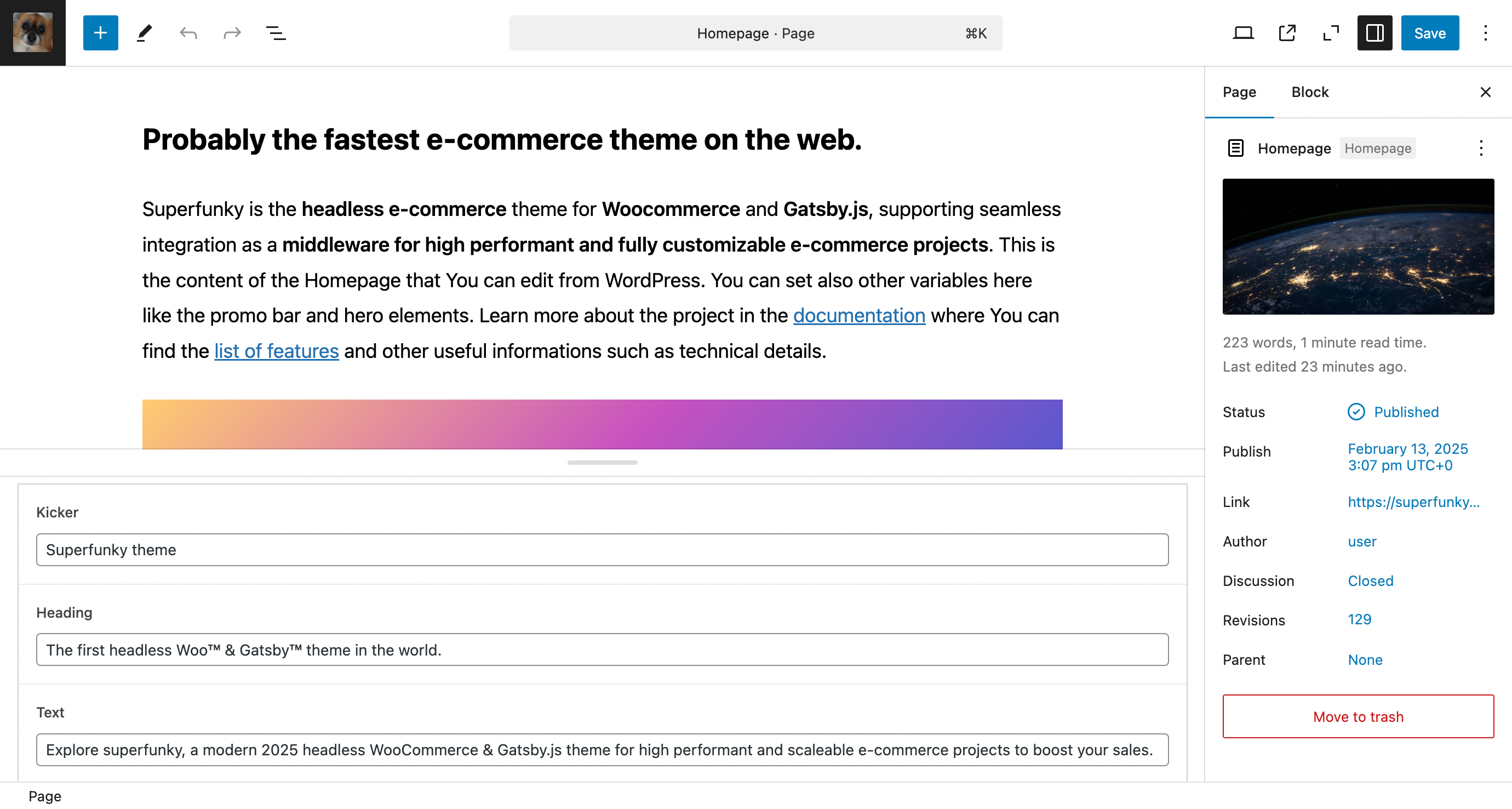This screenshot has width=1512, height=809.
Task: View the page in new tab
Action: click(1287, 33)
